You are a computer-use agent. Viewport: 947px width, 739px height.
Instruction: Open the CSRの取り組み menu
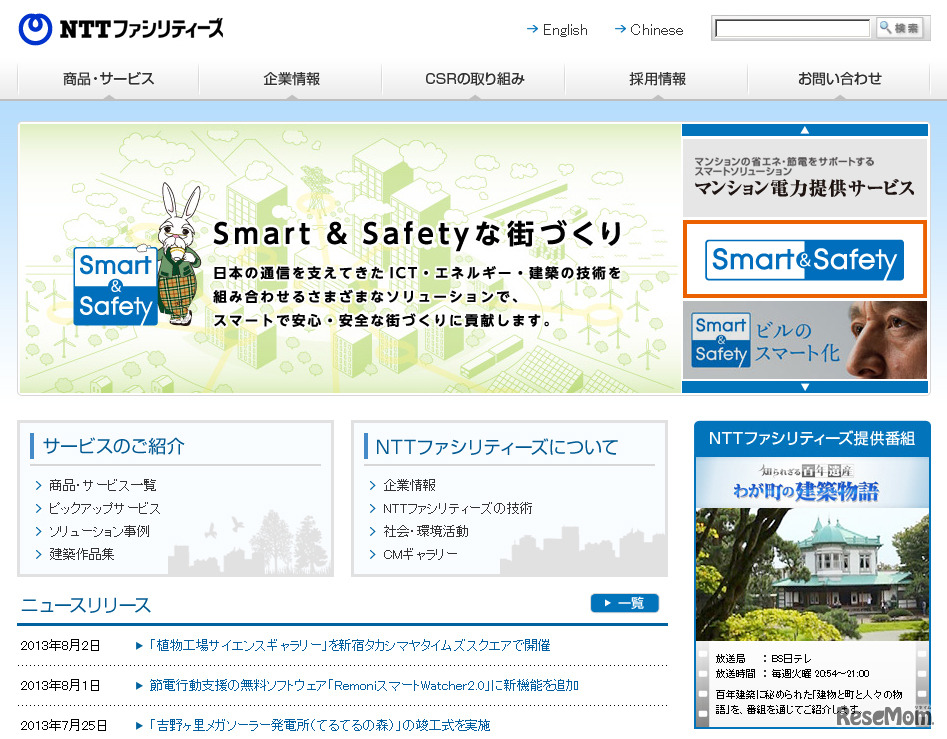[x=475, y=77]
